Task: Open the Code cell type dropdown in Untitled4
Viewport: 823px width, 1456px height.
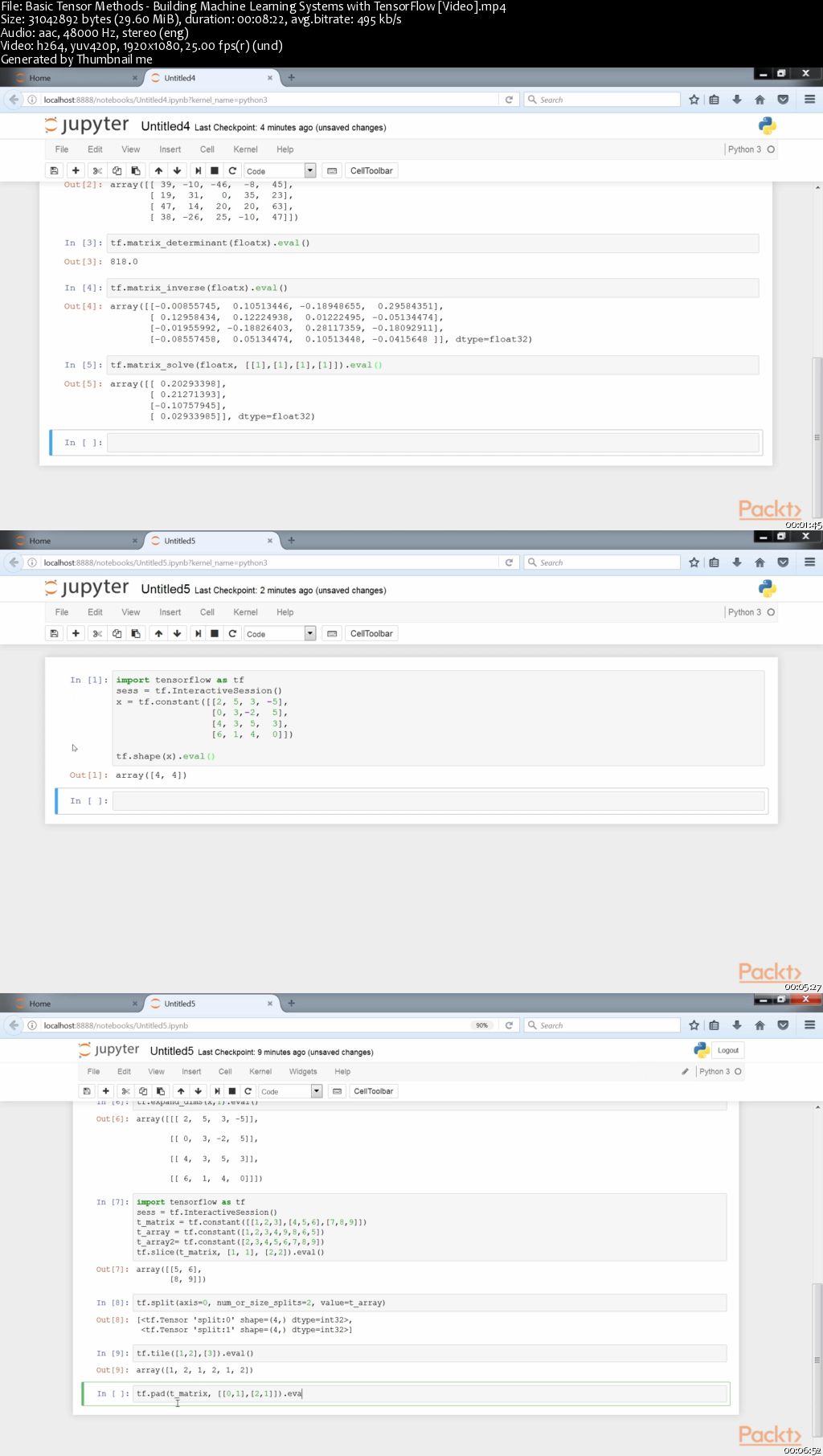Action: pyautogui.click(x=280, y=170)
